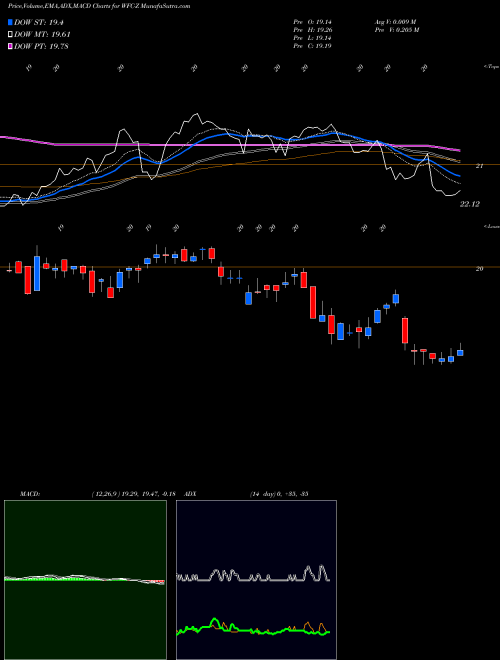This screenshot has width=500, height=660.
Task: Click the '<-Tops' marker label
Action: [491, 67]
